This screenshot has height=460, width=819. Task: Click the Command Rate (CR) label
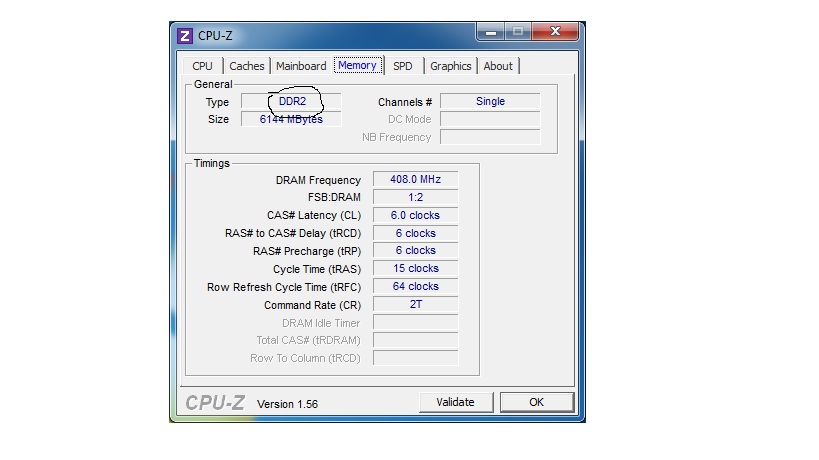click(312, 305)
